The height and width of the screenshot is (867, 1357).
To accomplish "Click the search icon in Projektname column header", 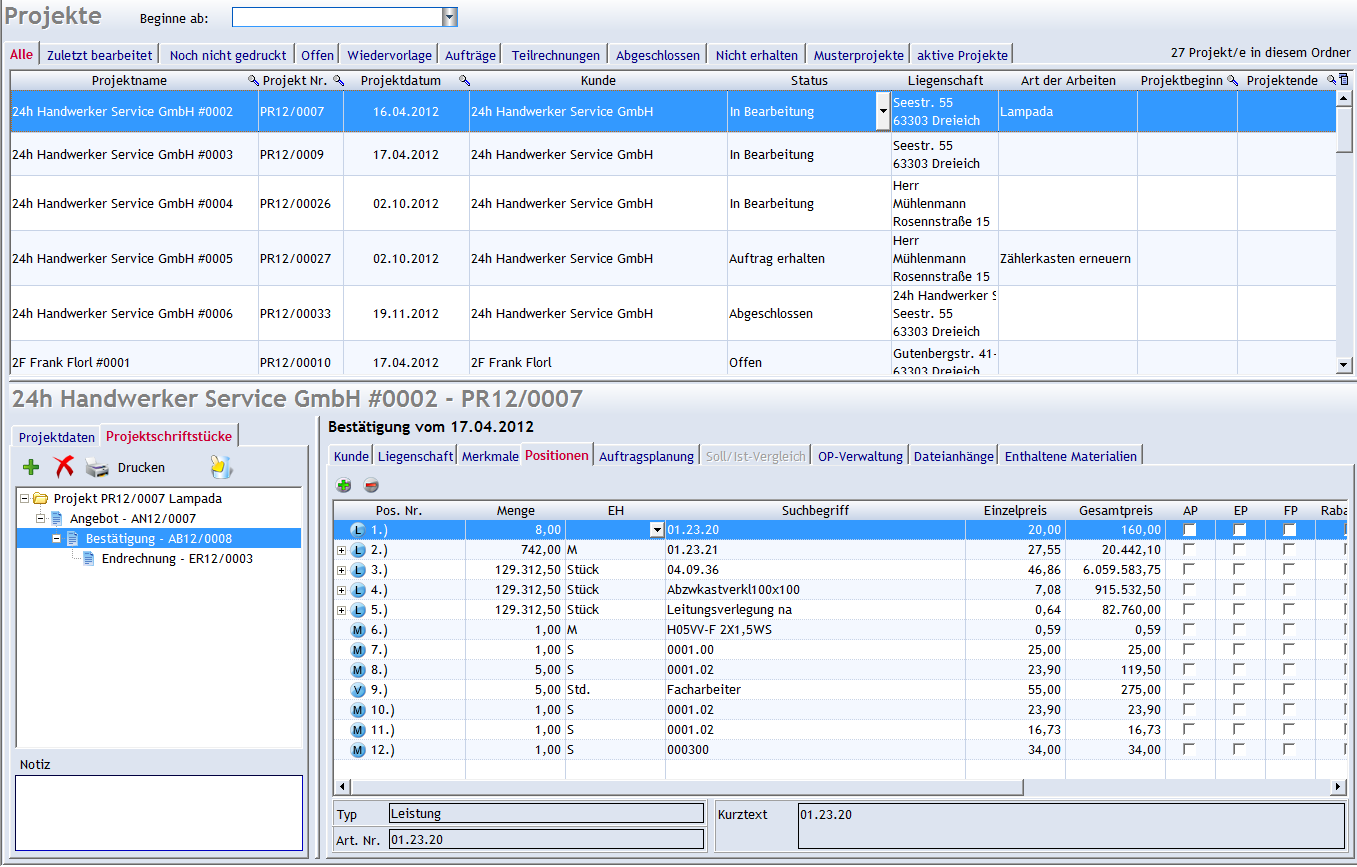I will (253, 80).
